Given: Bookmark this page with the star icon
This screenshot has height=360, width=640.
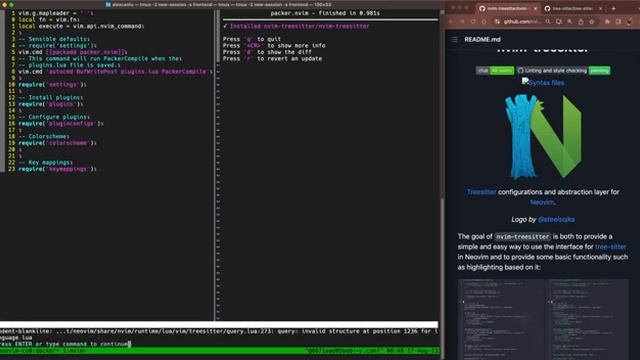Looking at the screenshot, I should (x=591, y=22).
